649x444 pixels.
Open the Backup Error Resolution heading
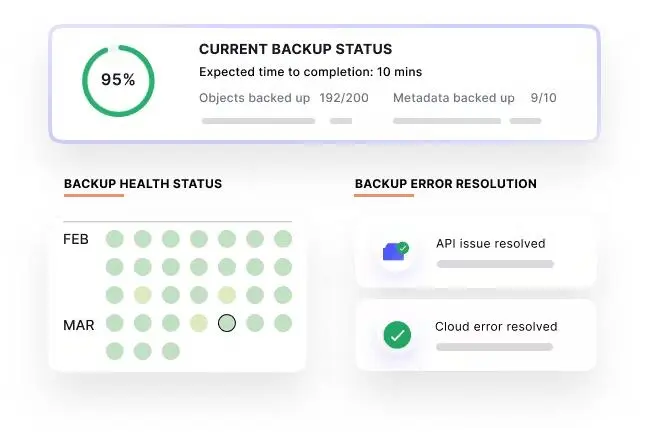pyautogui.click(x=446, y=184)
